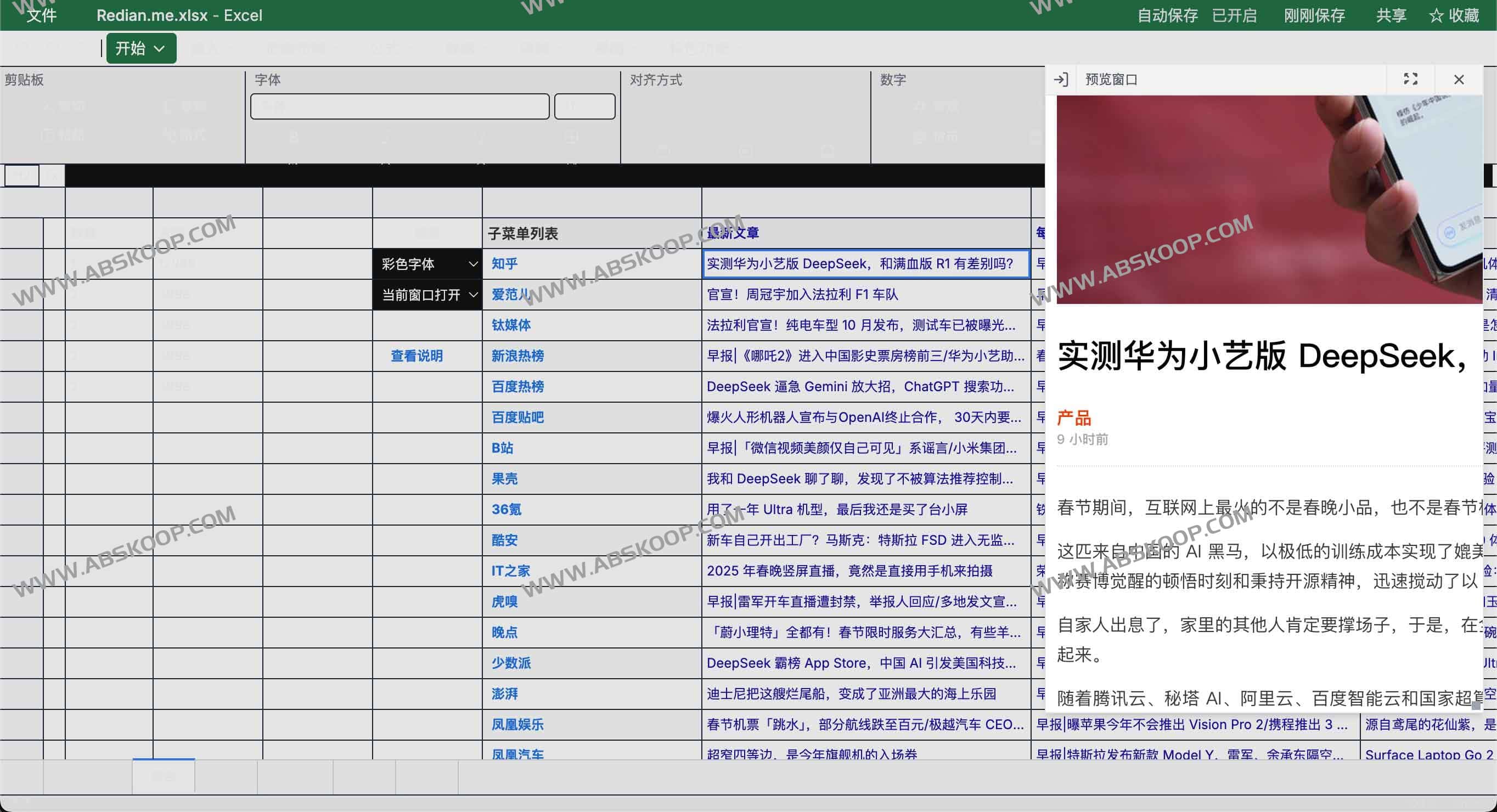Select 知乎 in the 子菜单列表

(x=504, y=264)
